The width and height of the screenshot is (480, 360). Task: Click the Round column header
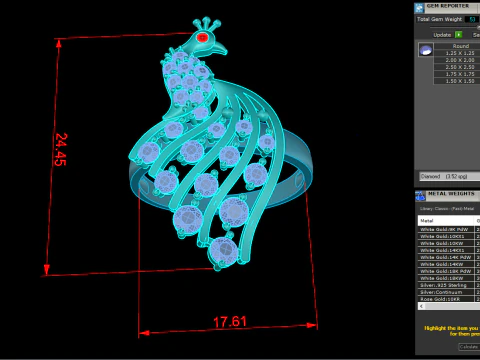point(457,46)
